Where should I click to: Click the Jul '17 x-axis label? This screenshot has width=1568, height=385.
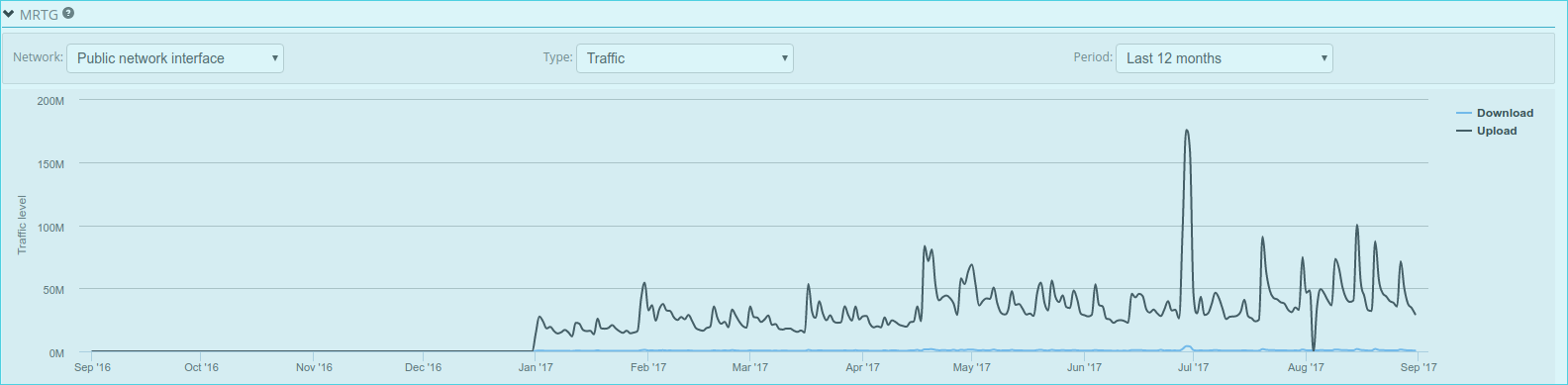(1193, 367)
